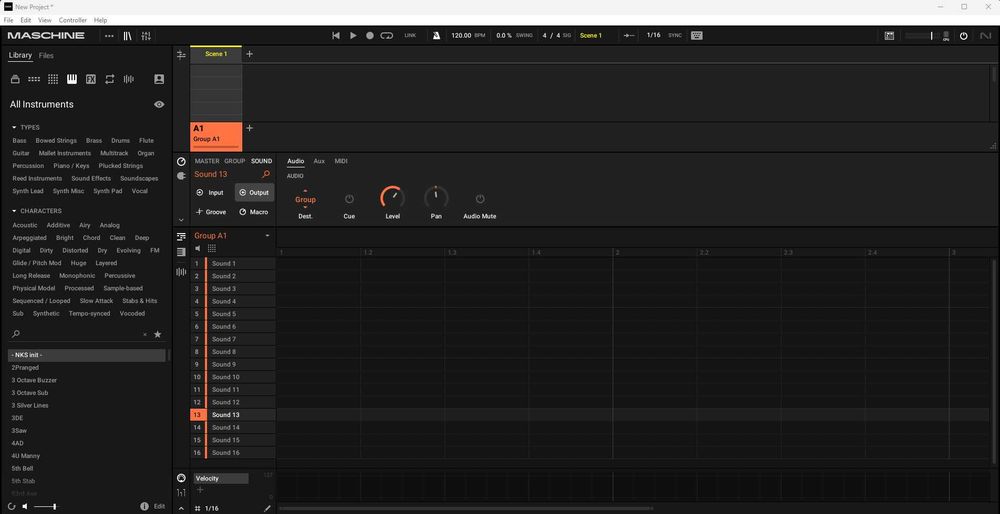The height and width of the screenshot is (514, 1000).
Task: Toggle the browser panel icon
Action: (128, 36)
